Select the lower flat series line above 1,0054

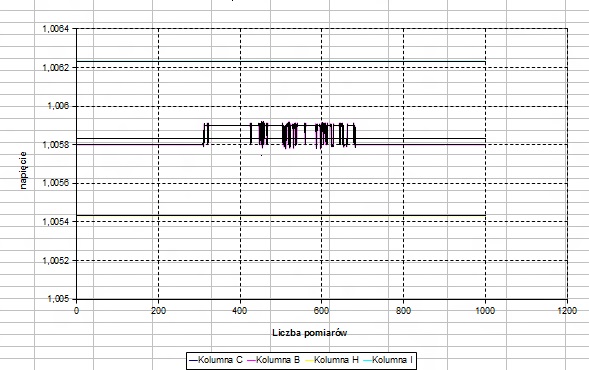(281, 215)
